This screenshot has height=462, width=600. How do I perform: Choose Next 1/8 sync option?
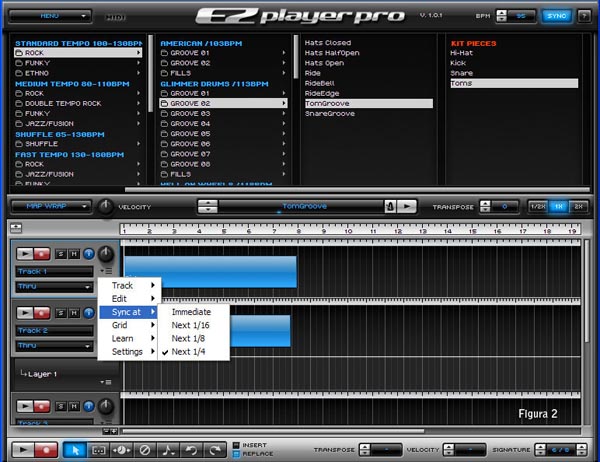click(194, 338)
